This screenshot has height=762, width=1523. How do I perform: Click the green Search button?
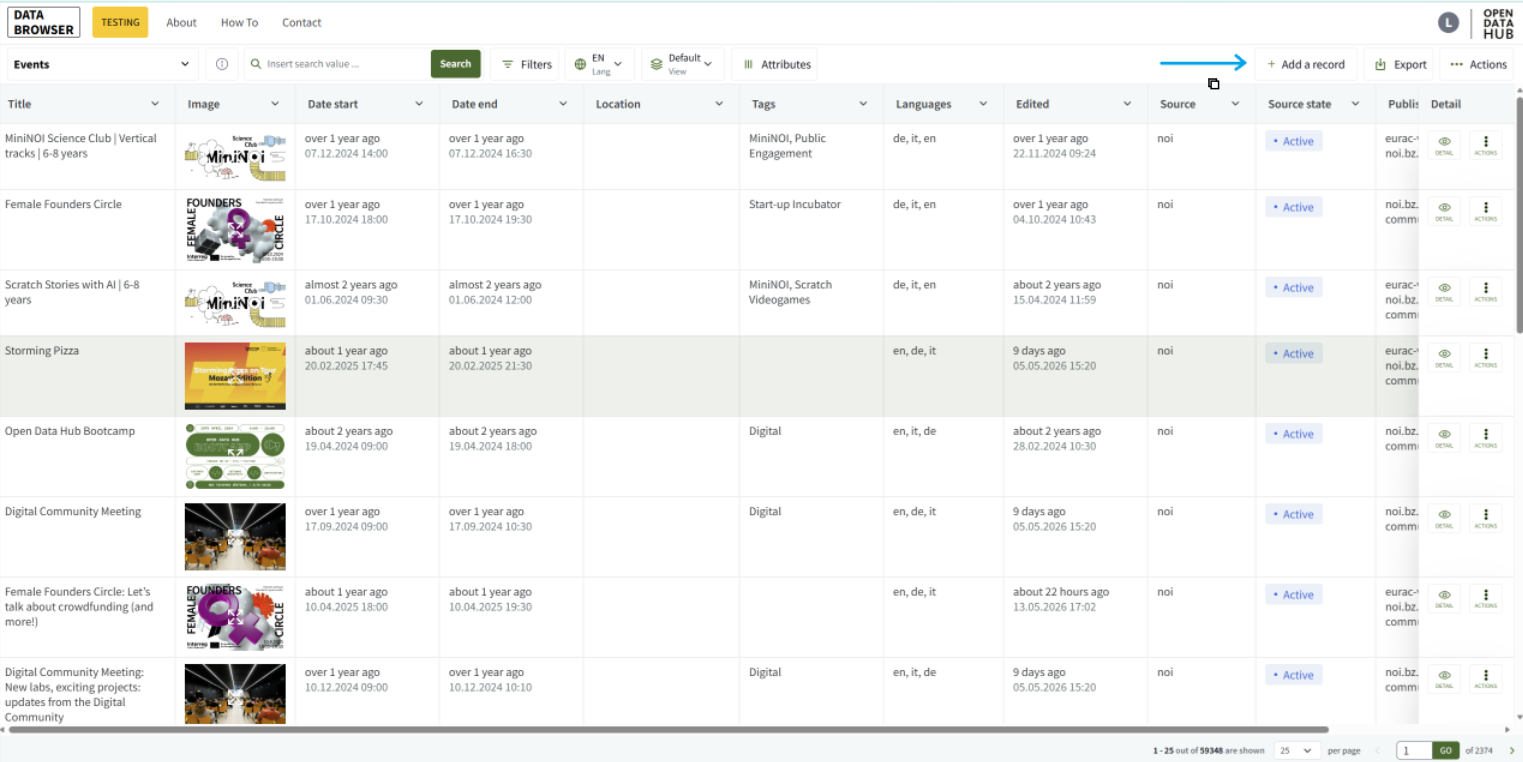coord(455,64)
